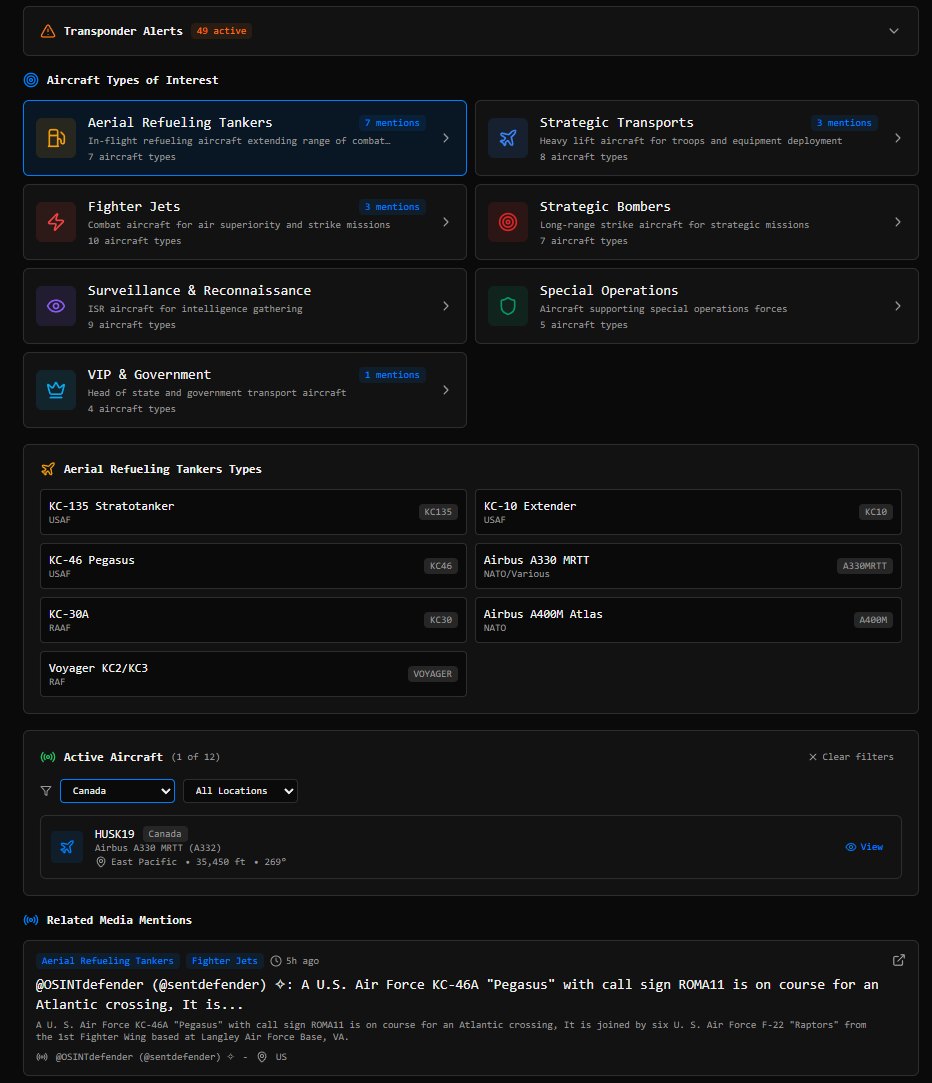Select the Airbus A400M Atlas row
The height and width of the screenshot is (1083, 932).
point(688,620)
